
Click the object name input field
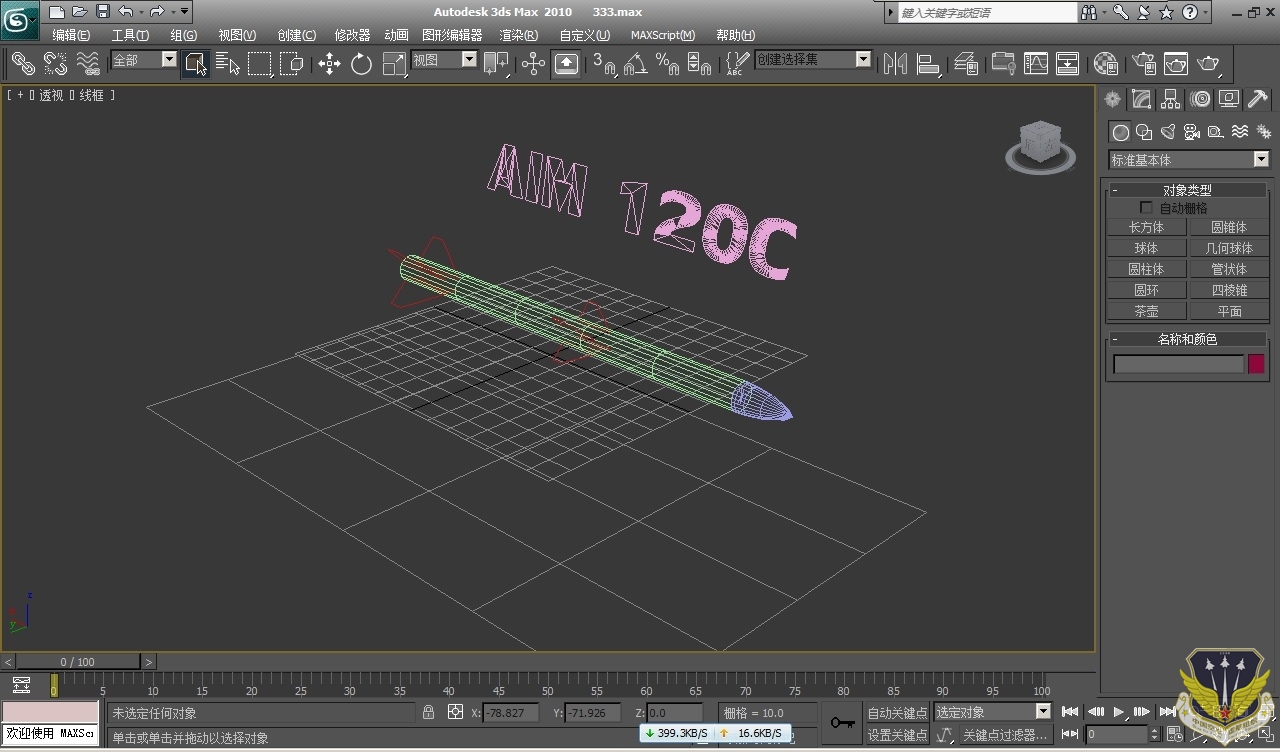(1178, 364)
